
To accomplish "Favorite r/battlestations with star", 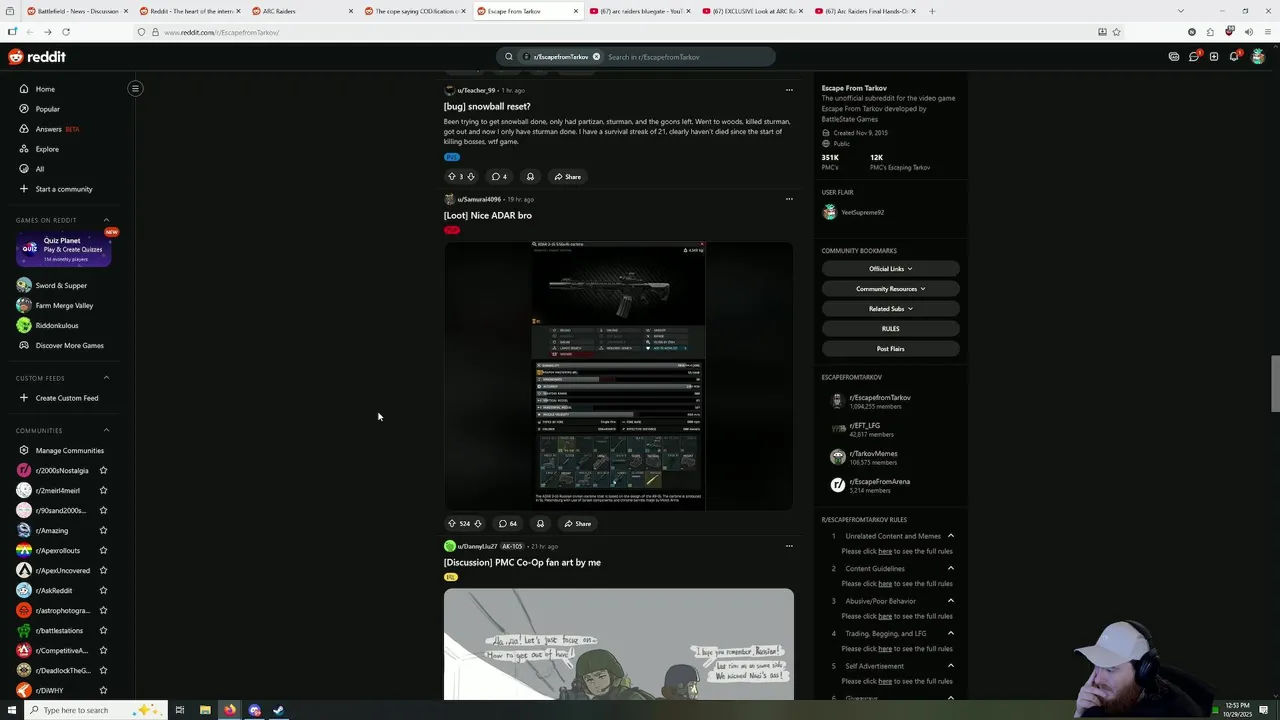I will coord(103,630).
